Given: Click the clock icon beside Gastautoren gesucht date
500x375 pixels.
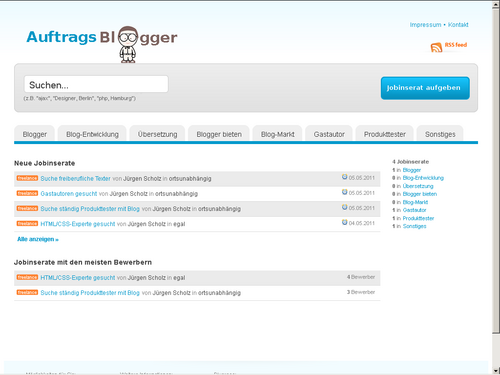Looking at the screenshot, I should coord(344,192).
